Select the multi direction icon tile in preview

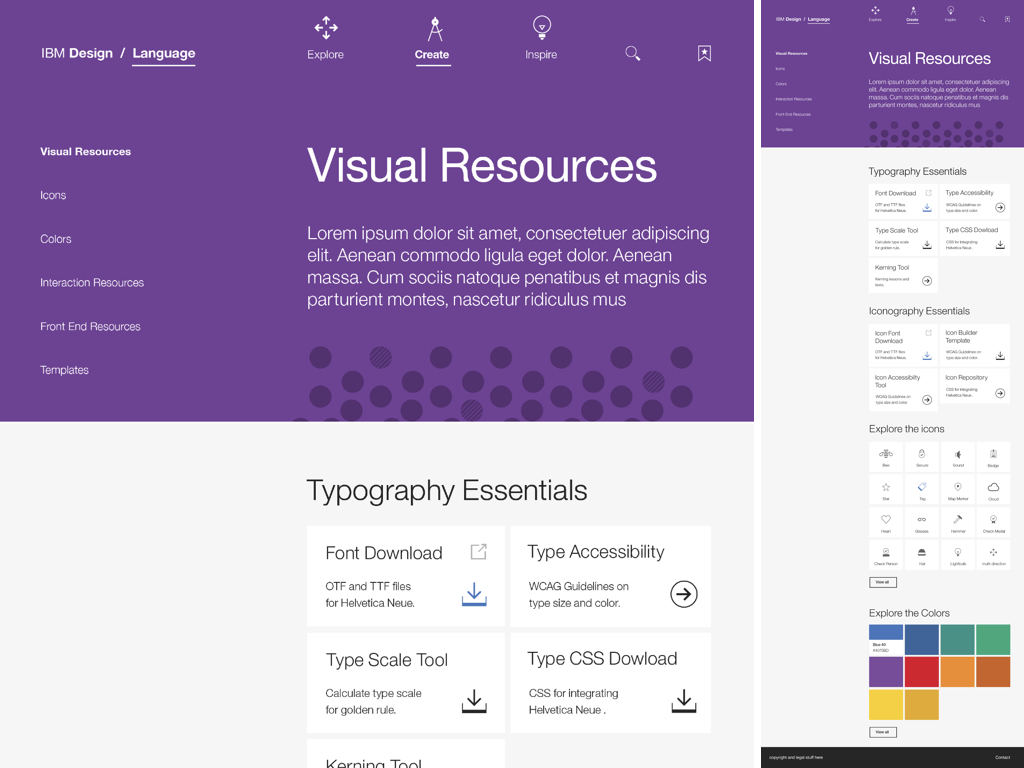[x=993, y=554]
